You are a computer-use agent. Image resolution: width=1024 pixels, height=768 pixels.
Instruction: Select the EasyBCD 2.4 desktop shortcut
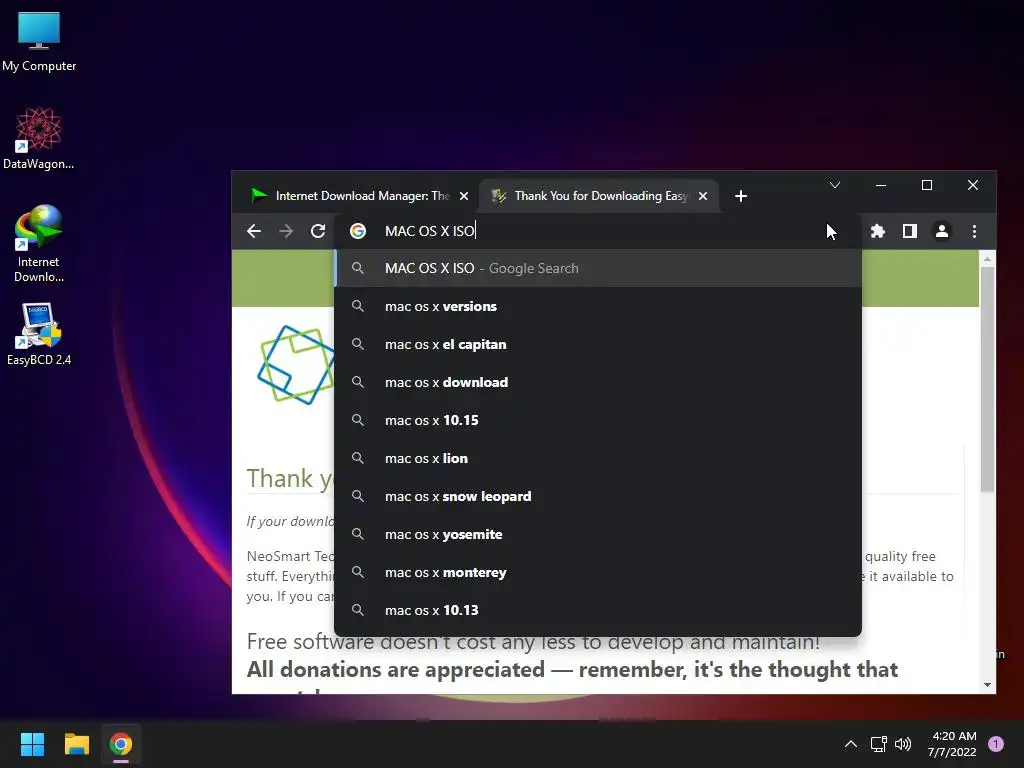pos(39,334)
